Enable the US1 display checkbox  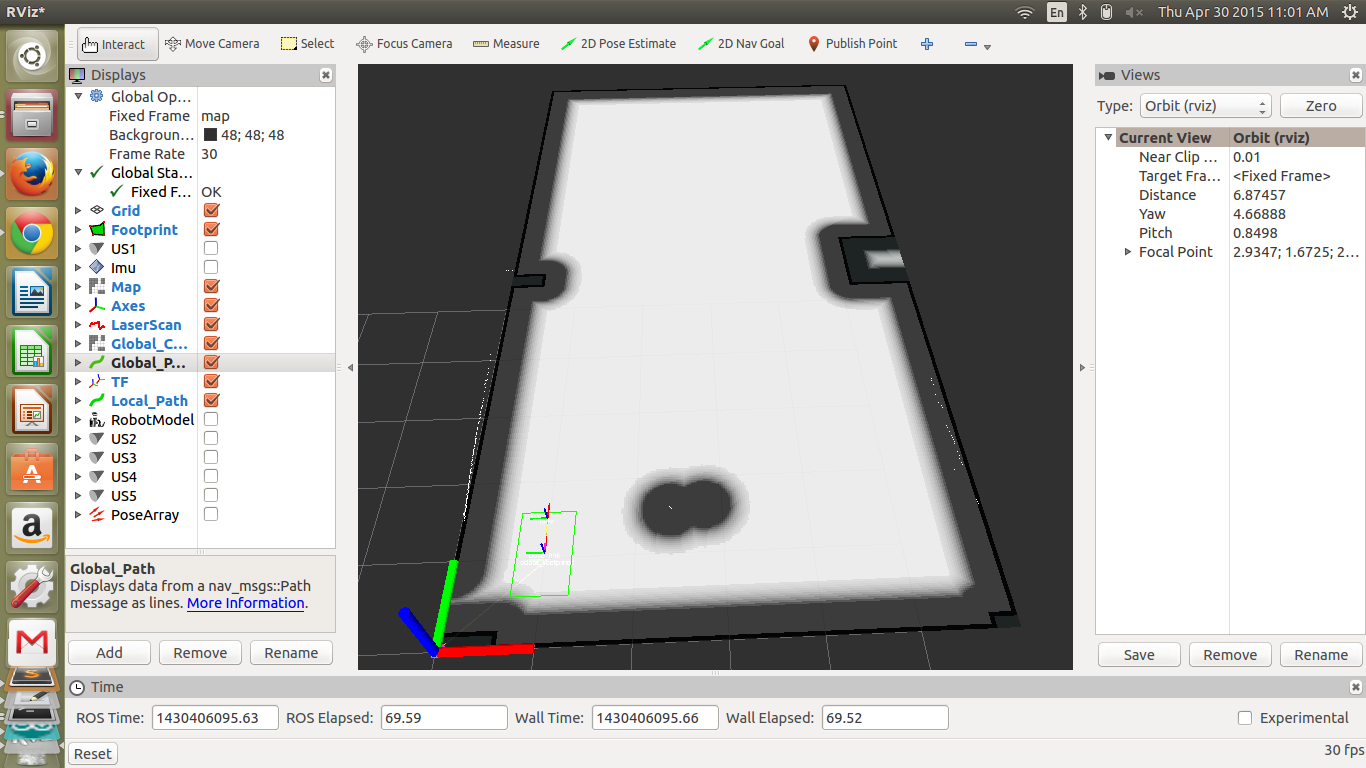click(211, 248)
